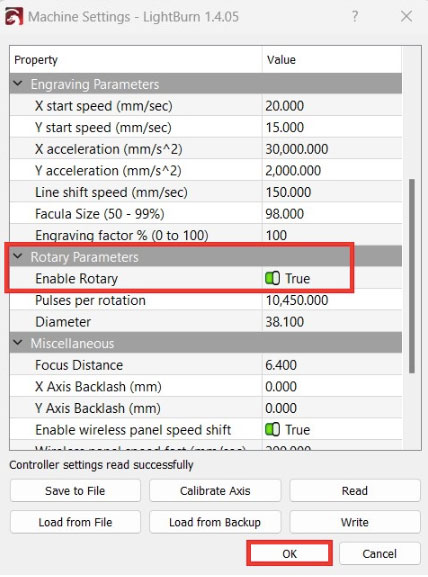Click the vertical scrollbar of the settings list
Screen dimensions: 428x577
tap(412, 276)
